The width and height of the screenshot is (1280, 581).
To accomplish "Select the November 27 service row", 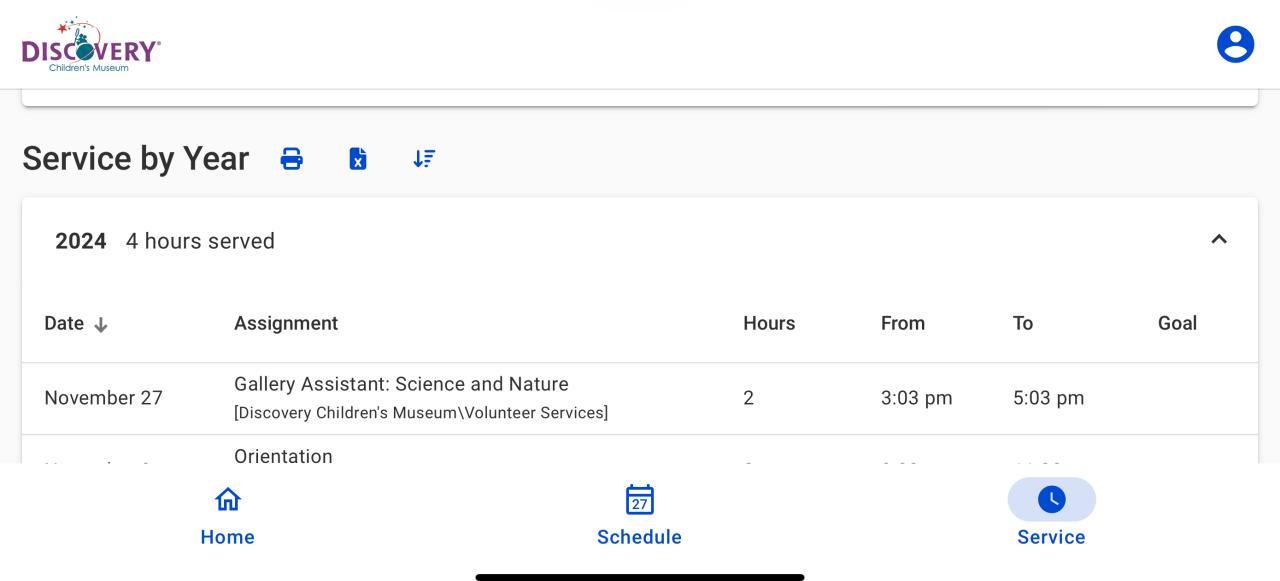I will [x=103, y=398].
